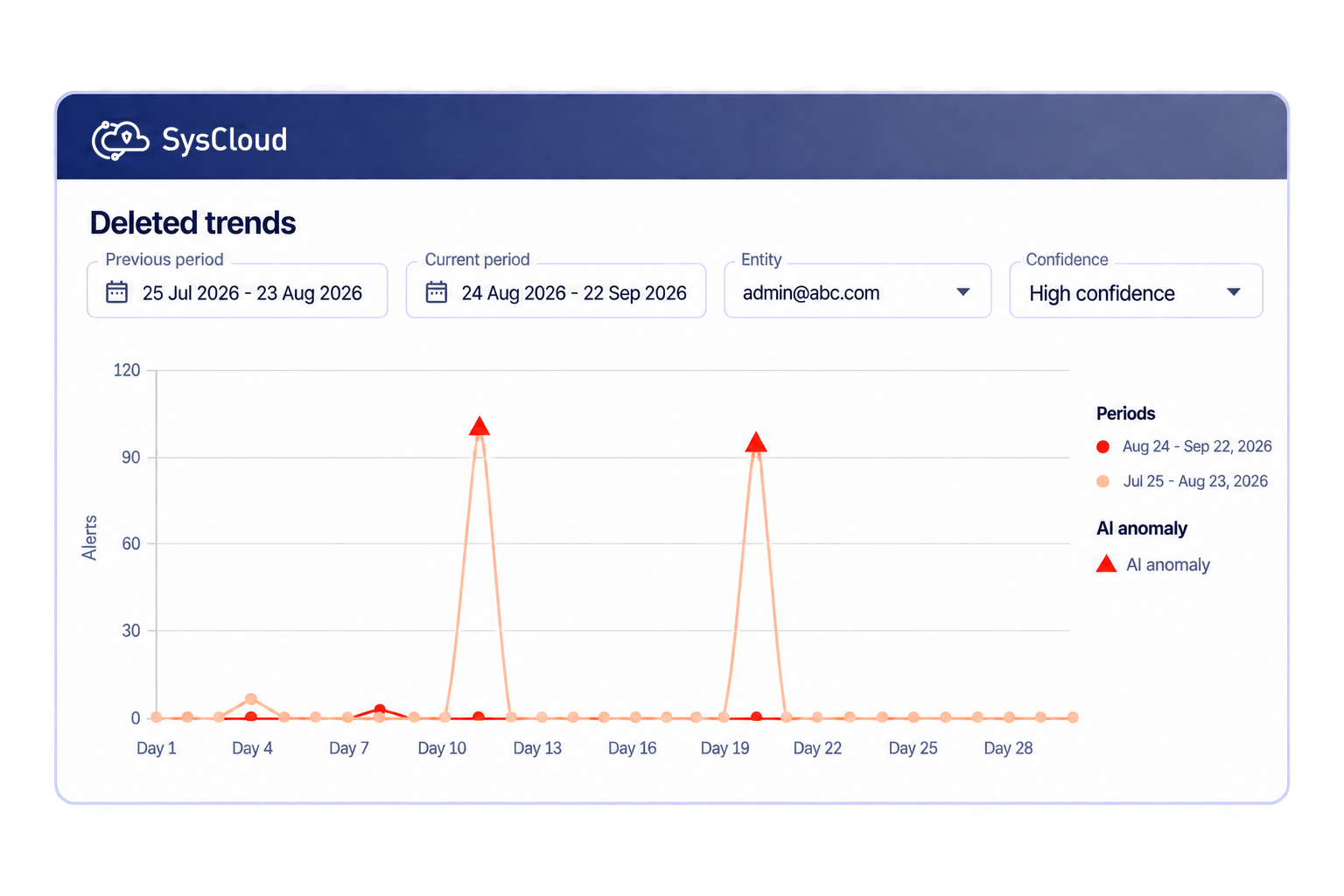Image resolution: width=1344 pixels, height=896 pixels.
Task: Click the SysCloud cloud logo icon
Action: coord(120,140)
